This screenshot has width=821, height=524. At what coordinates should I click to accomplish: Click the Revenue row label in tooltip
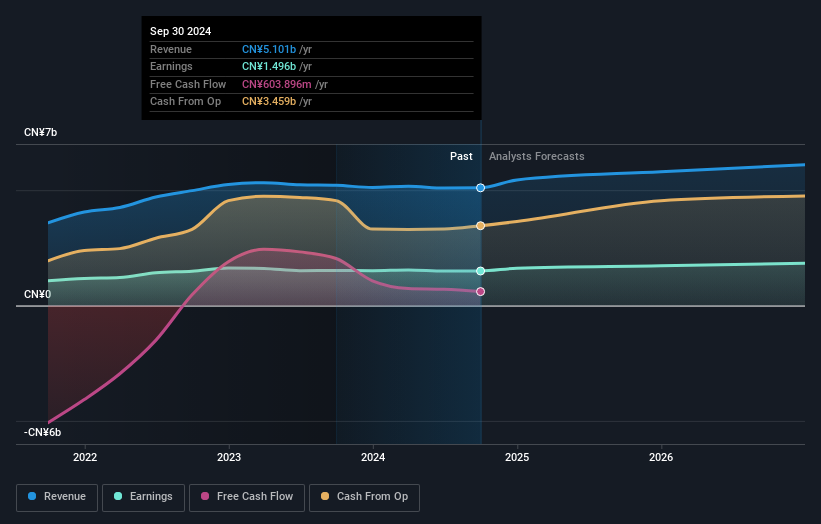point(171,49)
